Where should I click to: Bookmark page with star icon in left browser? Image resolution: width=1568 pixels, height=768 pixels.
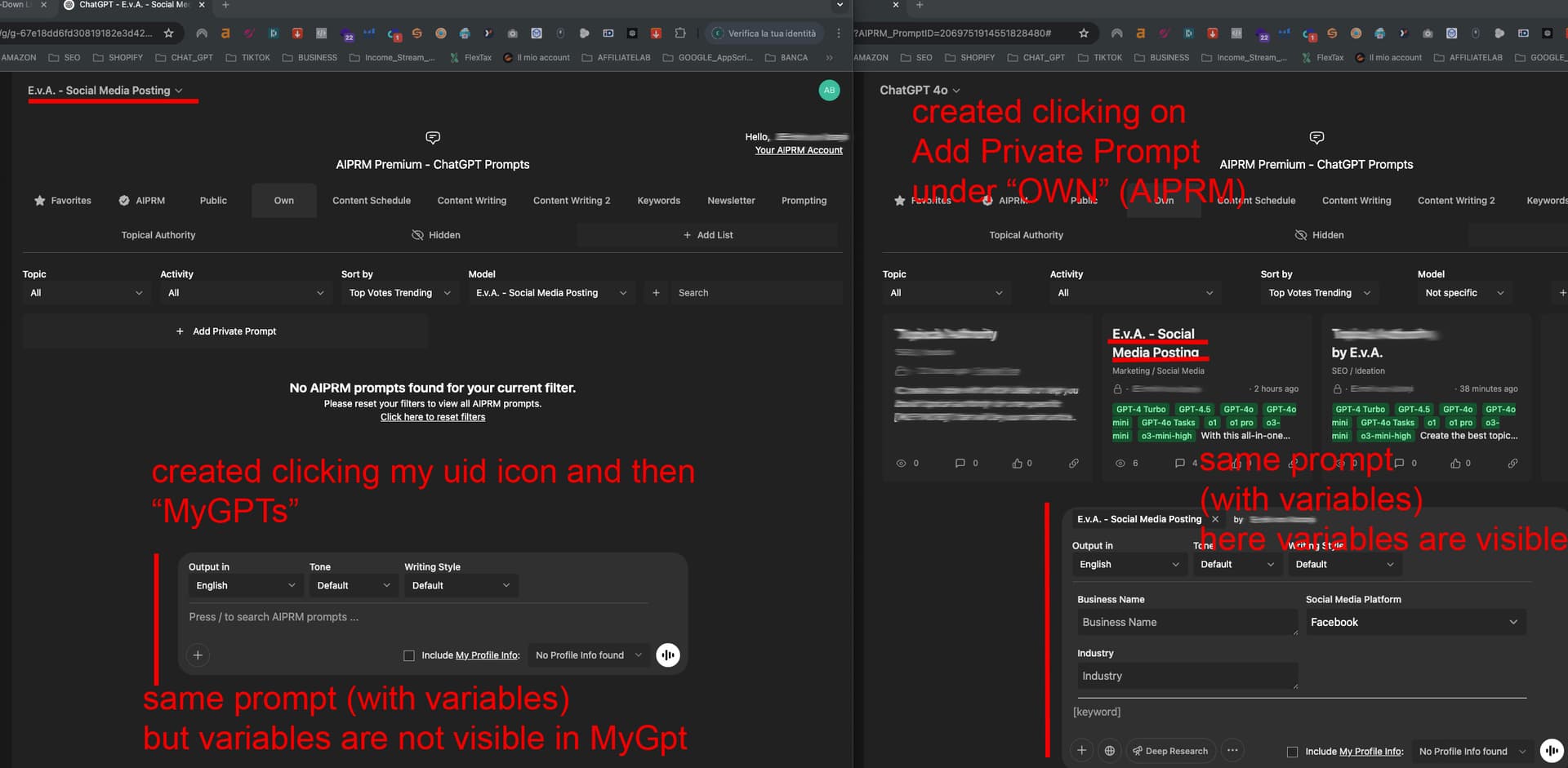coord(168,33)
